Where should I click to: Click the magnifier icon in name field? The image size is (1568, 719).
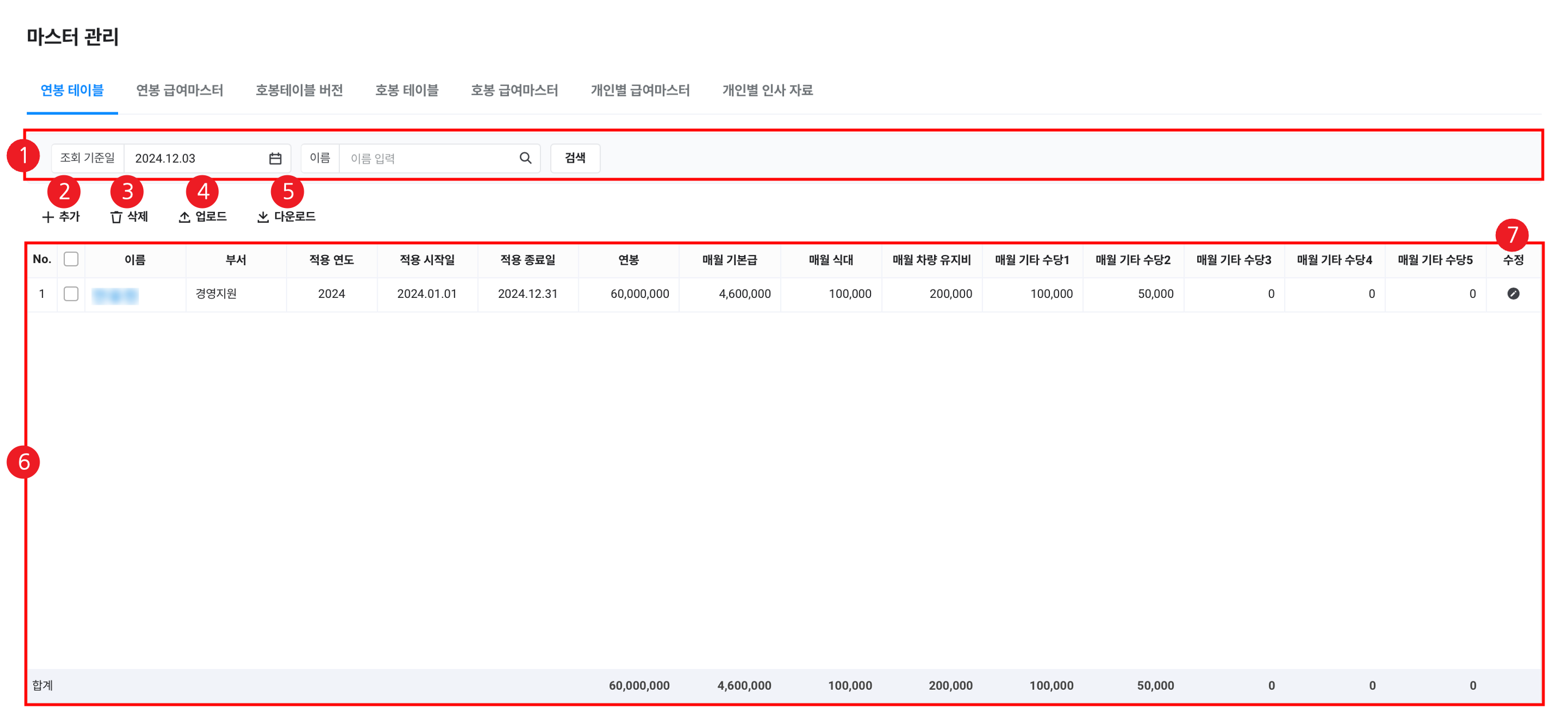(x=526, y=158)
